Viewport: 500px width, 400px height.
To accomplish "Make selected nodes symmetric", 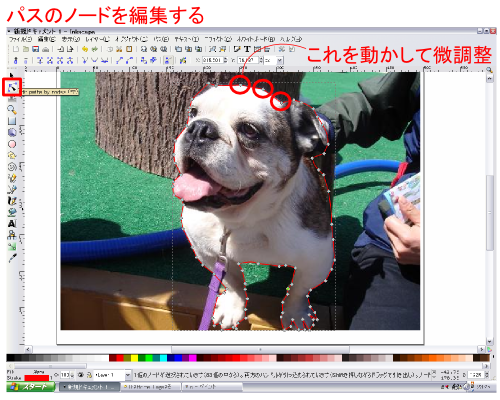I will tap(105, 60).
